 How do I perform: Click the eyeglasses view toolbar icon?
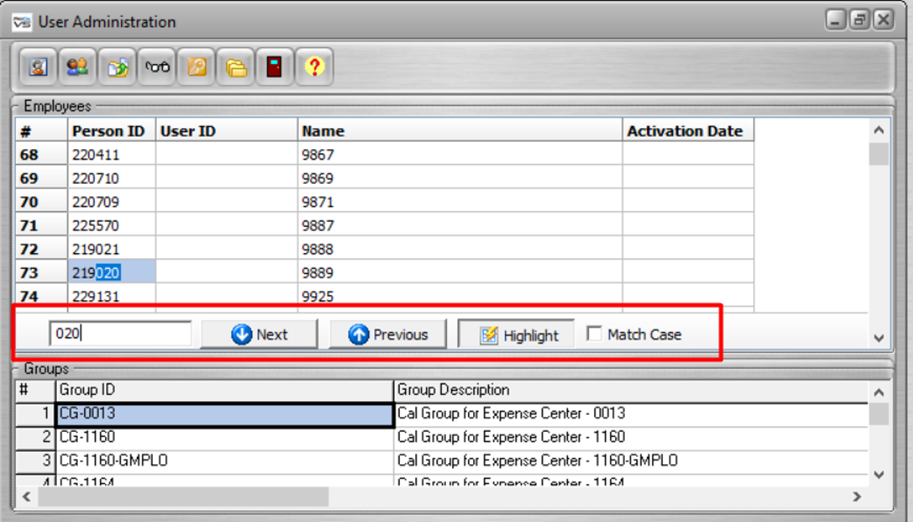(x=157, y=67)
